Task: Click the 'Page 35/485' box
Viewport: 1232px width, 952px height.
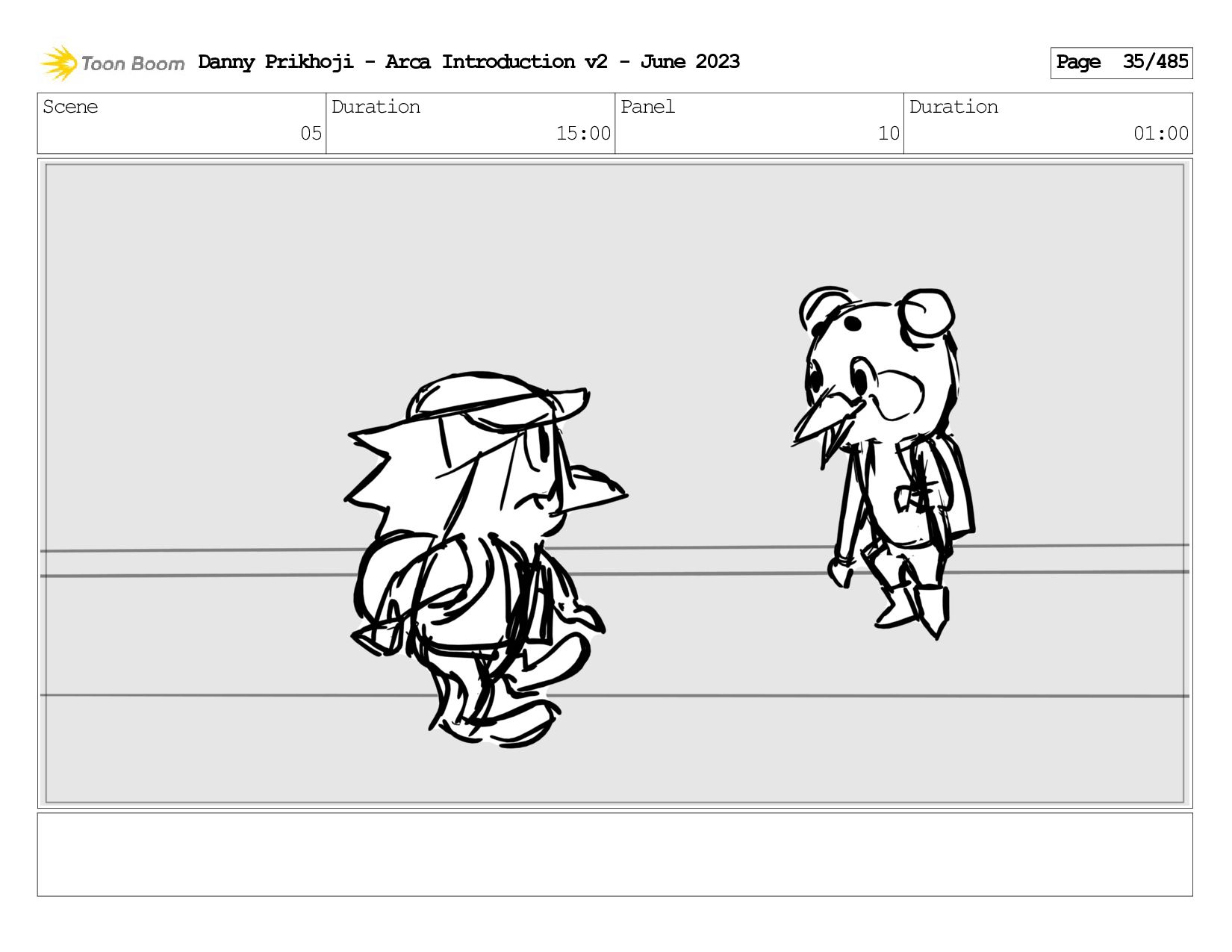Action: 1121,63
